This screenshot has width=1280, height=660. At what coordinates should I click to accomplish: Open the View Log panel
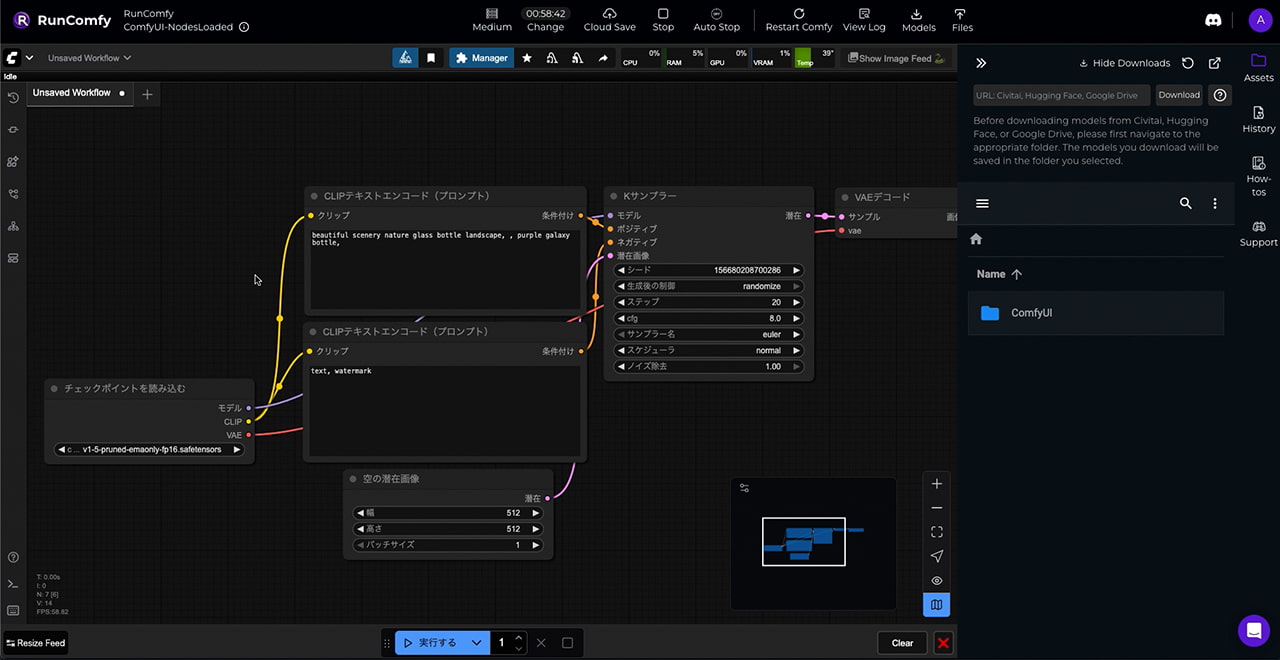(863, 14)
